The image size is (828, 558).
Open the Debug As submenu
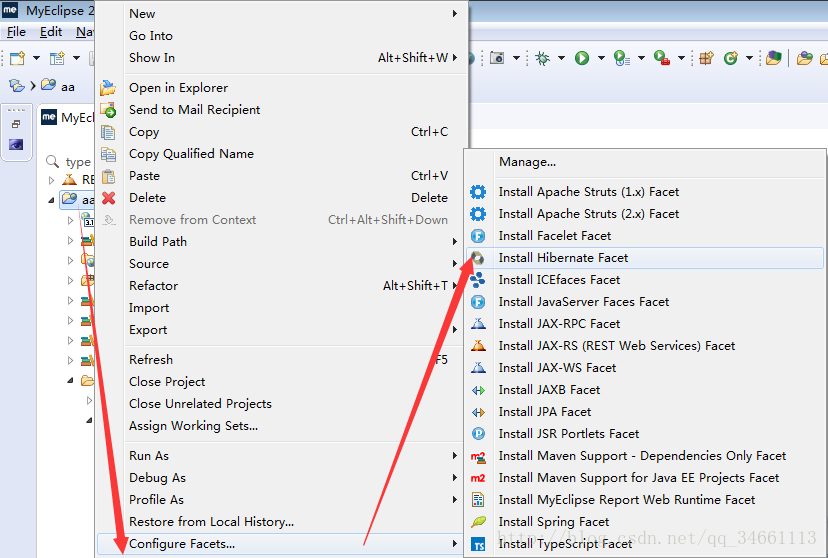[280, 478]
